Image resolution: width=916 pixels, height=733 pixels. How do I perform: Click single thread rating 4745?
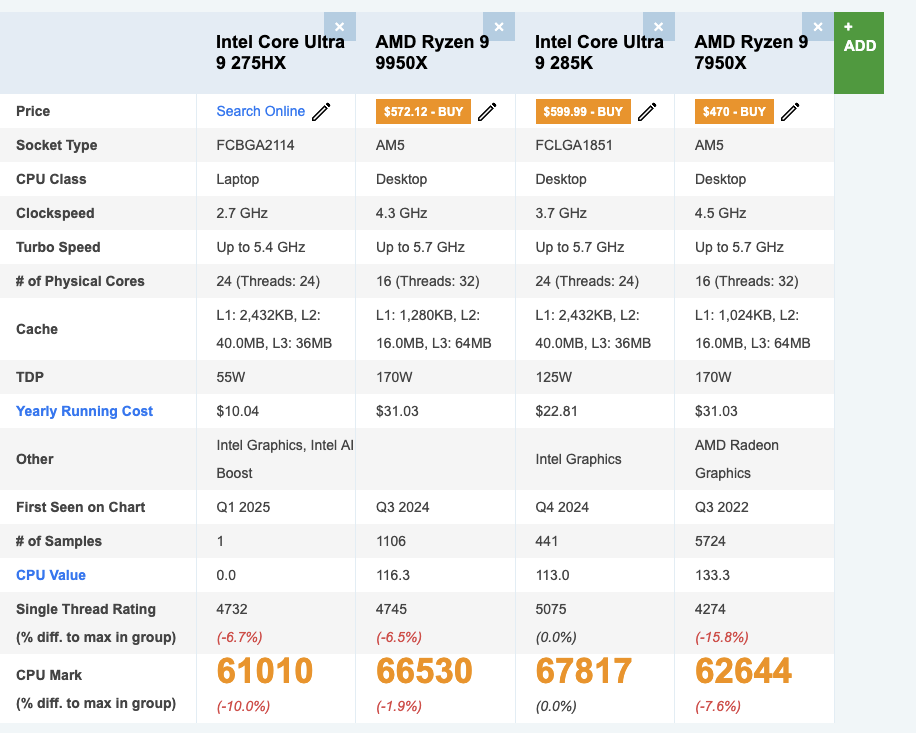(391, 609)
